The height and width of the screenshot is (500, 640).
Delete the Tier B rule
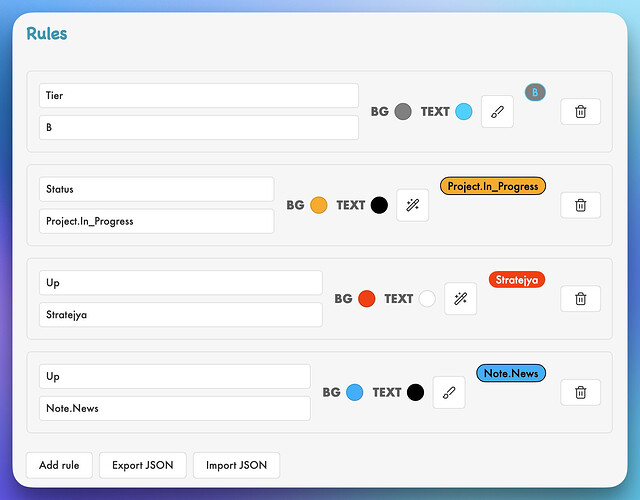coord(580,112)
